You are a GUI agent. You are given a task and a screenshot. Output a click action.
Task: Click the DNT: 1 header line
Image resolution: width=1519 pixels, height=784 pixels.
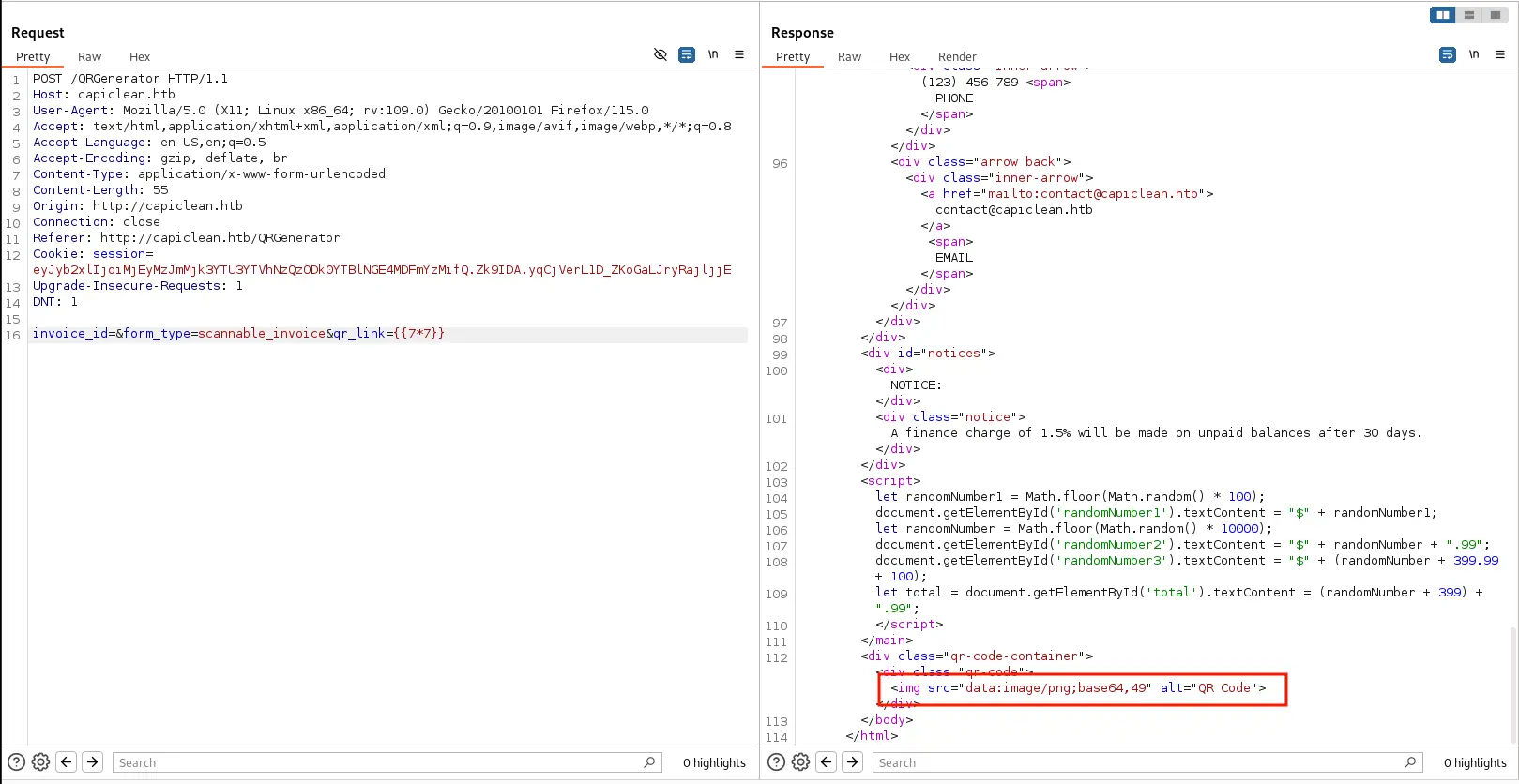pyautogui.click(x=55, y=302)
